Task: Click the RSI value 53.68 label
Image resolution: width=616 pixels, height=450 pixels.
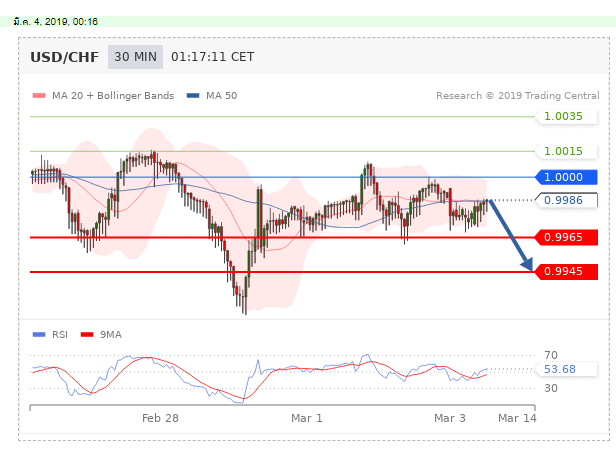Action: 566,369
